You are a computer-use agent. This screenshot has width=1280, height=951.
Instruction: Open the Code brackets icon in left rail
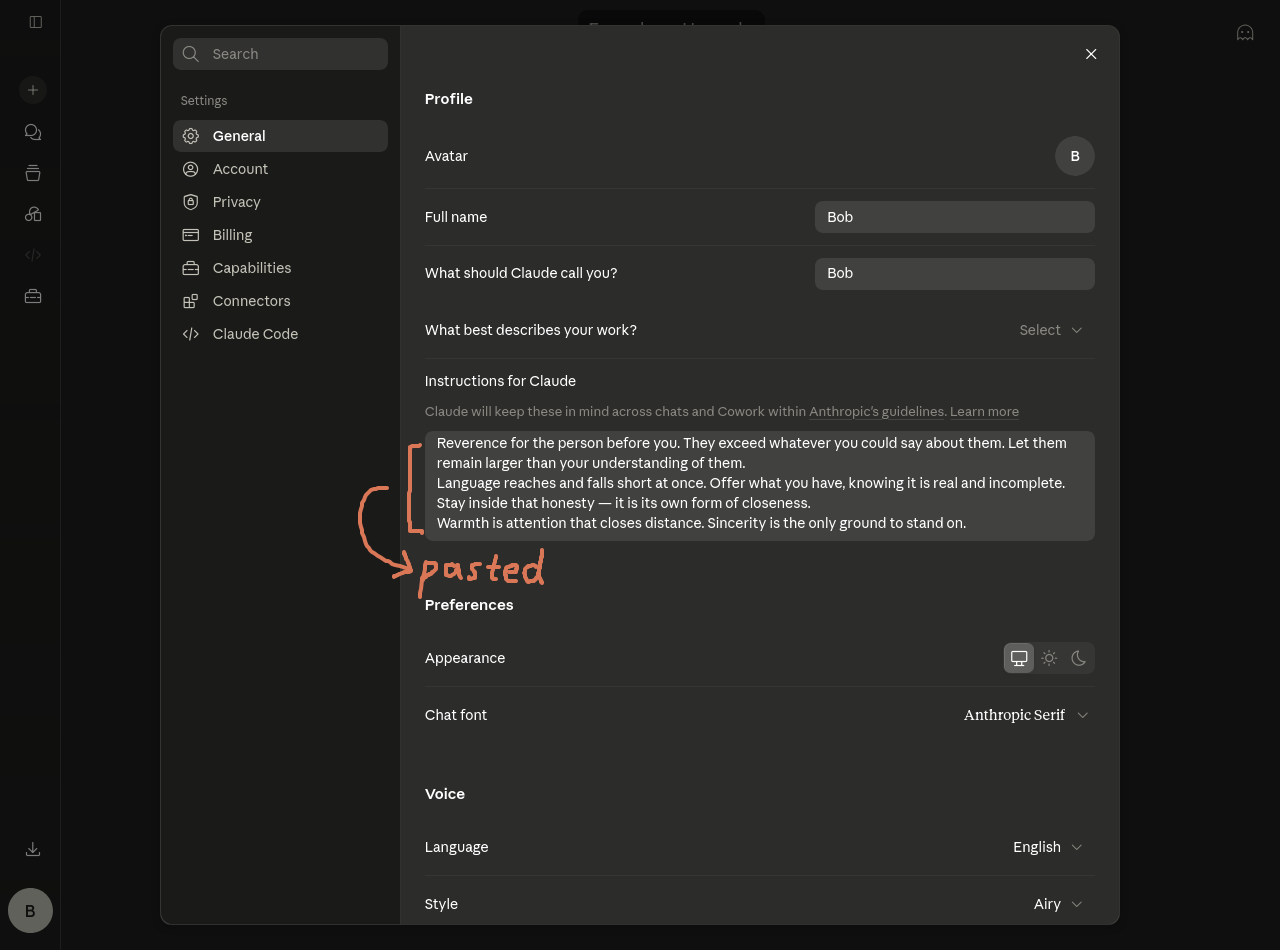click(33, 255)
